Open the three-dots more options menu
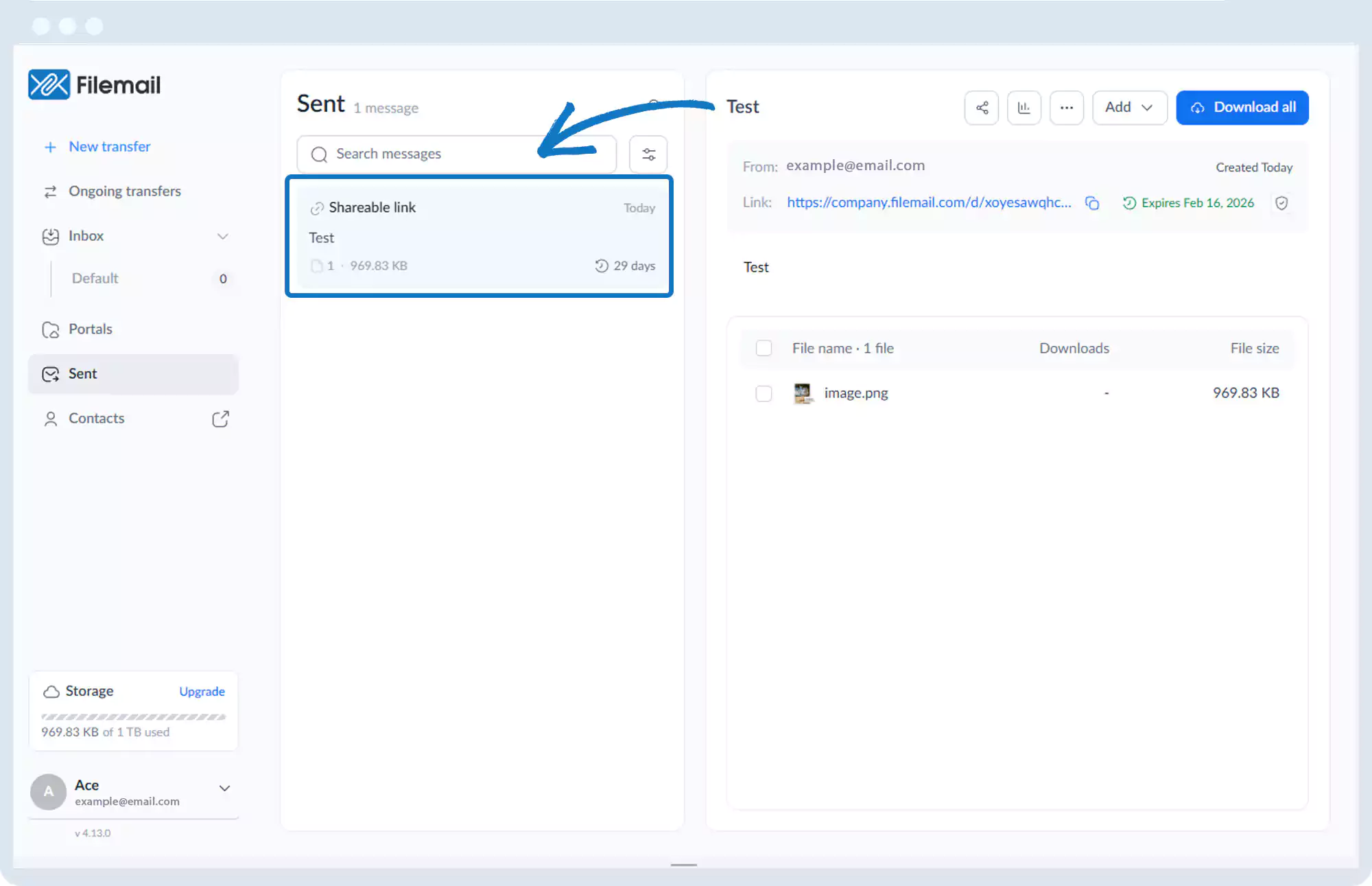This screenshot has height=886, width=1372. 1066,108
